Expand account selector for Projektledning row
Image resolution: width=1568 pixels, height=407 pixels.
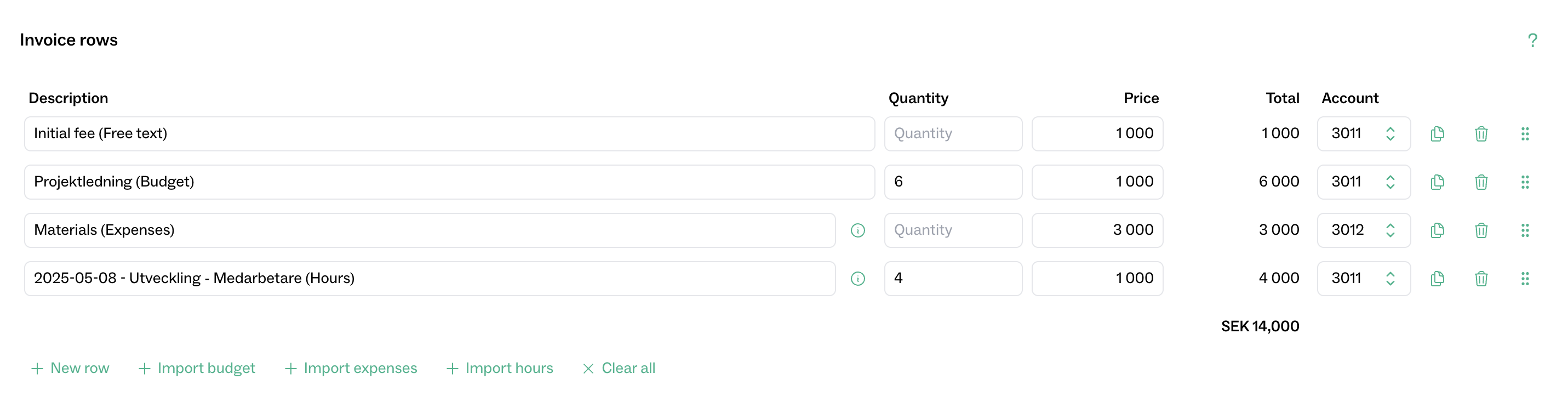tap(1363, 182)
